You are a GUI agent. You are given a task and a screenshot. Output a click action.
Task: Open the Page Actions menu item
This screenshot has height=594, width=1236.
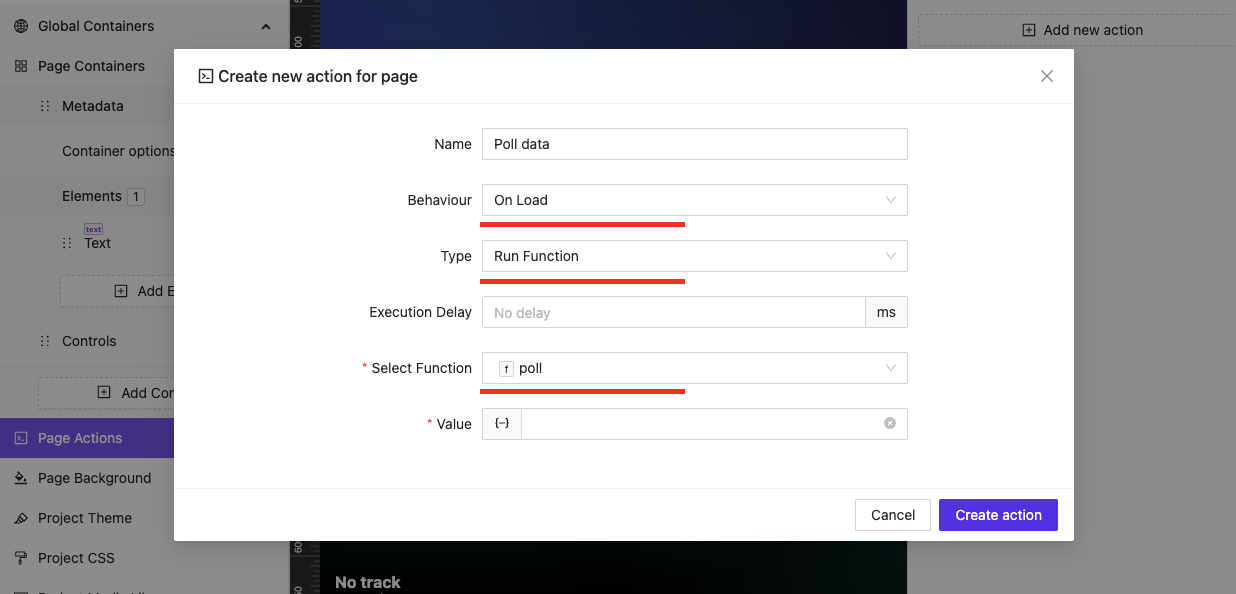pyautogui.click(x=80, y=438)
